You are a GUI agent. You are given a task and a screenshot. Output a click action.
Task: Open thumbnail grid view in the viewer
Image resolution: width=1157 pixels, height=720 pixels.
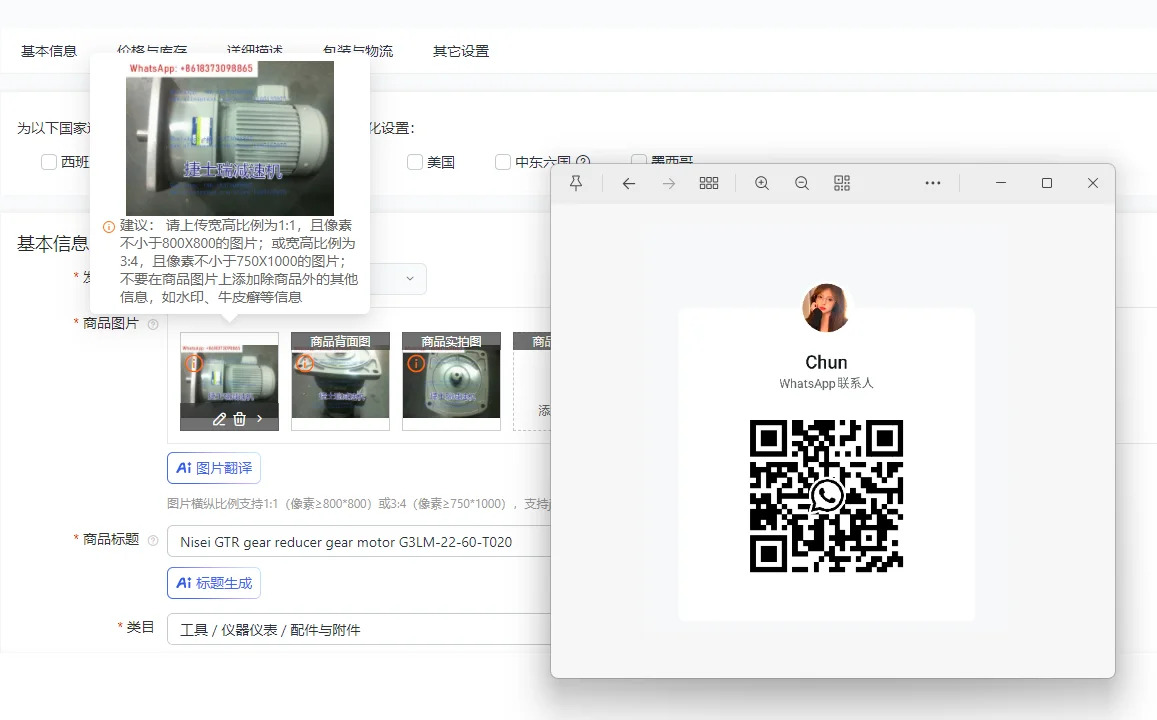(708, 183)
